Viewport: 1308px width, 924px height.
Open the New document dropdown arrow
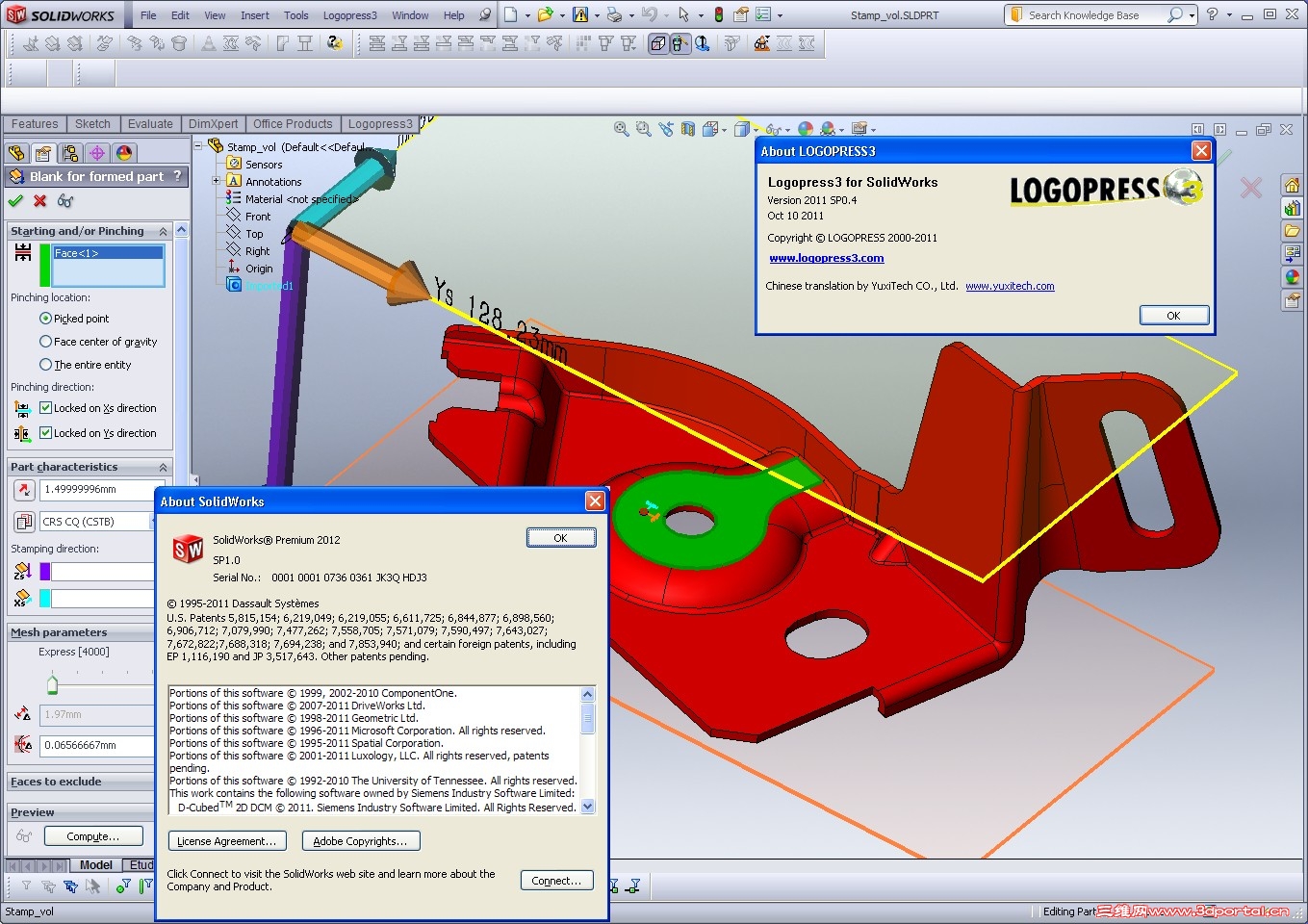[x=526, y=15]
